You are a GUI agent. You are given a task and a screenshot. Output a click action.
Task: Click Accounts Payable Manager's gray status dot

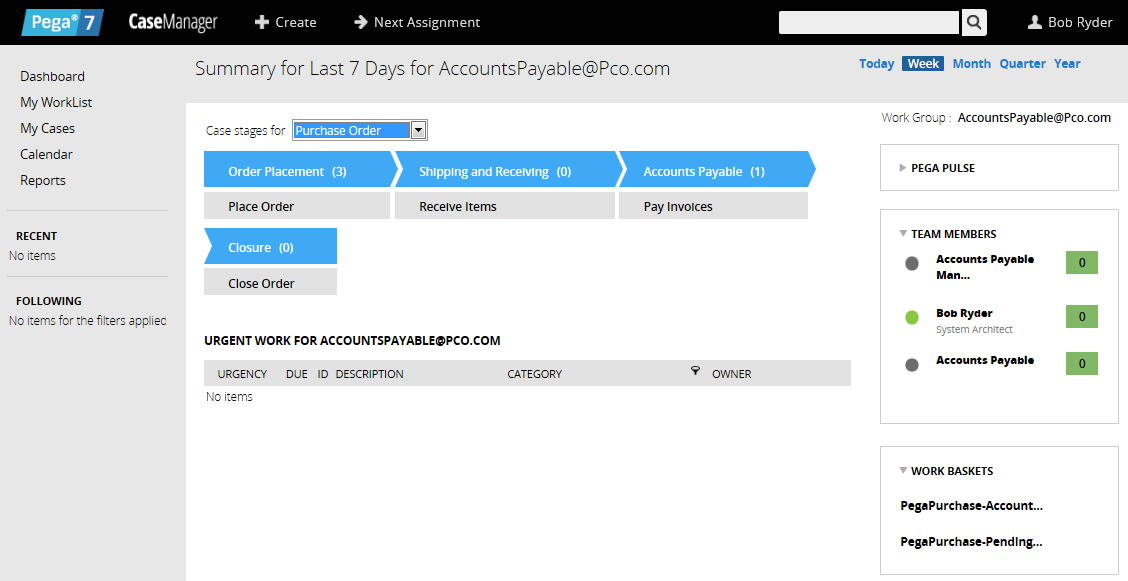(911, 264)
